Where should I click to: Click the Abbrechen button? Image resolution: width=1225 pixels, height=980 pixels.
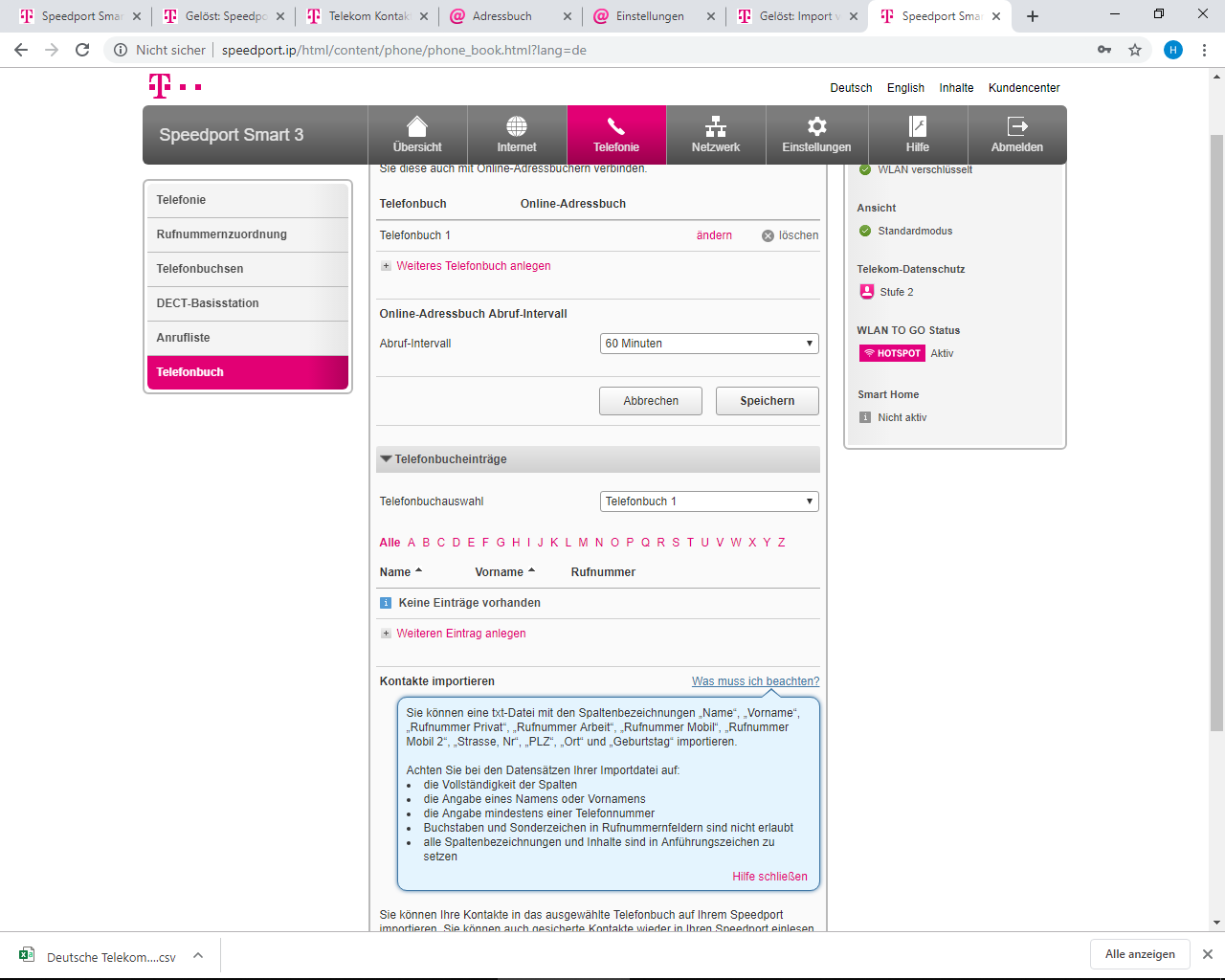click(x=651, y=401)
